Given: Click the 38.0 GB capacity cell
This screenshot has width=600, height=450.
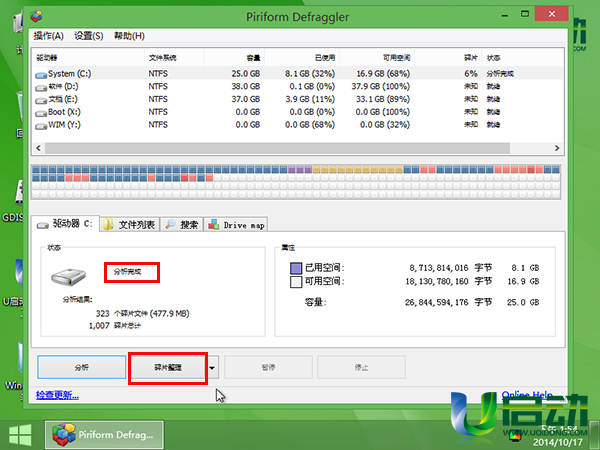Looking at the screenshot, I should point(246,86).
